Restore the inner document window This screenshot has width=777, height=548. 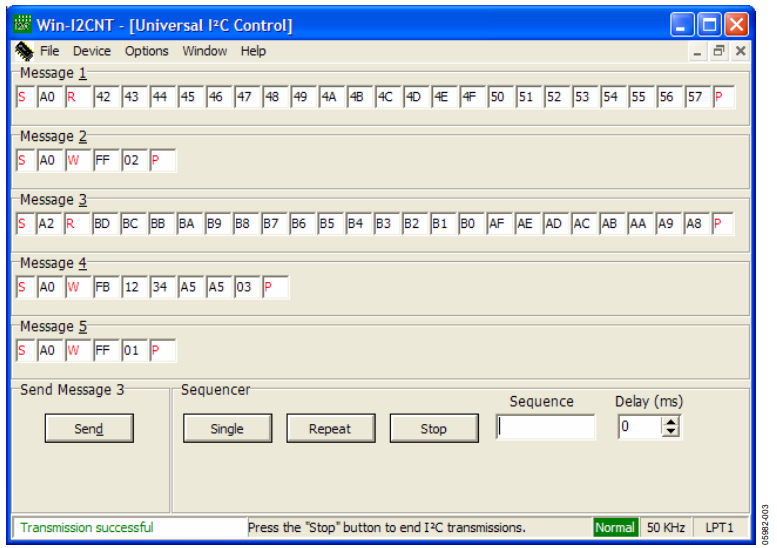click(x=720, y=51)
